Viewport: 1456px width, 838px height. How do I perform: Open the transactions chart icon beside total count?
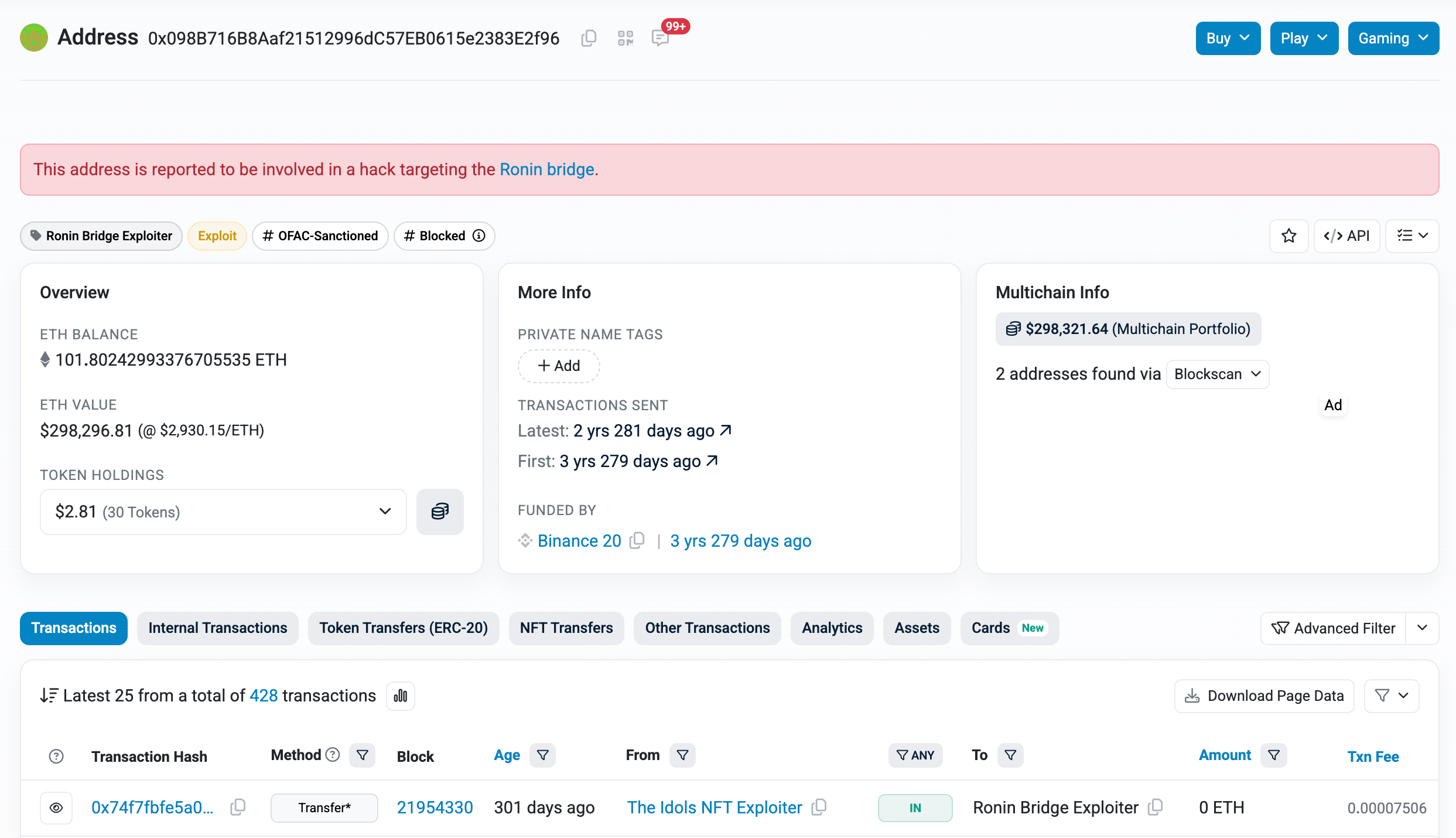[x=400, y=696]
